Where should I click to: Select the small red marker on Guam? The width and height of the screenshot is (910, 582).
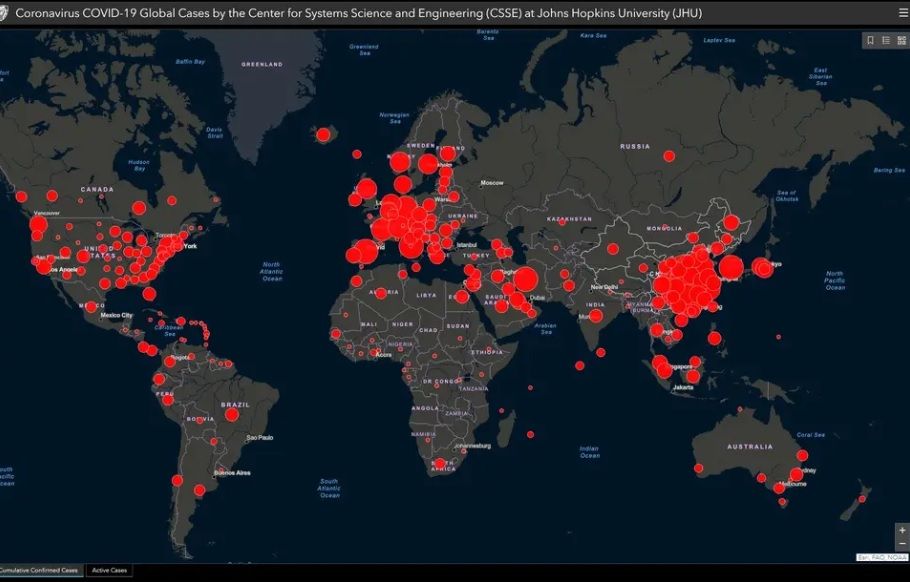tap(778, 337)
